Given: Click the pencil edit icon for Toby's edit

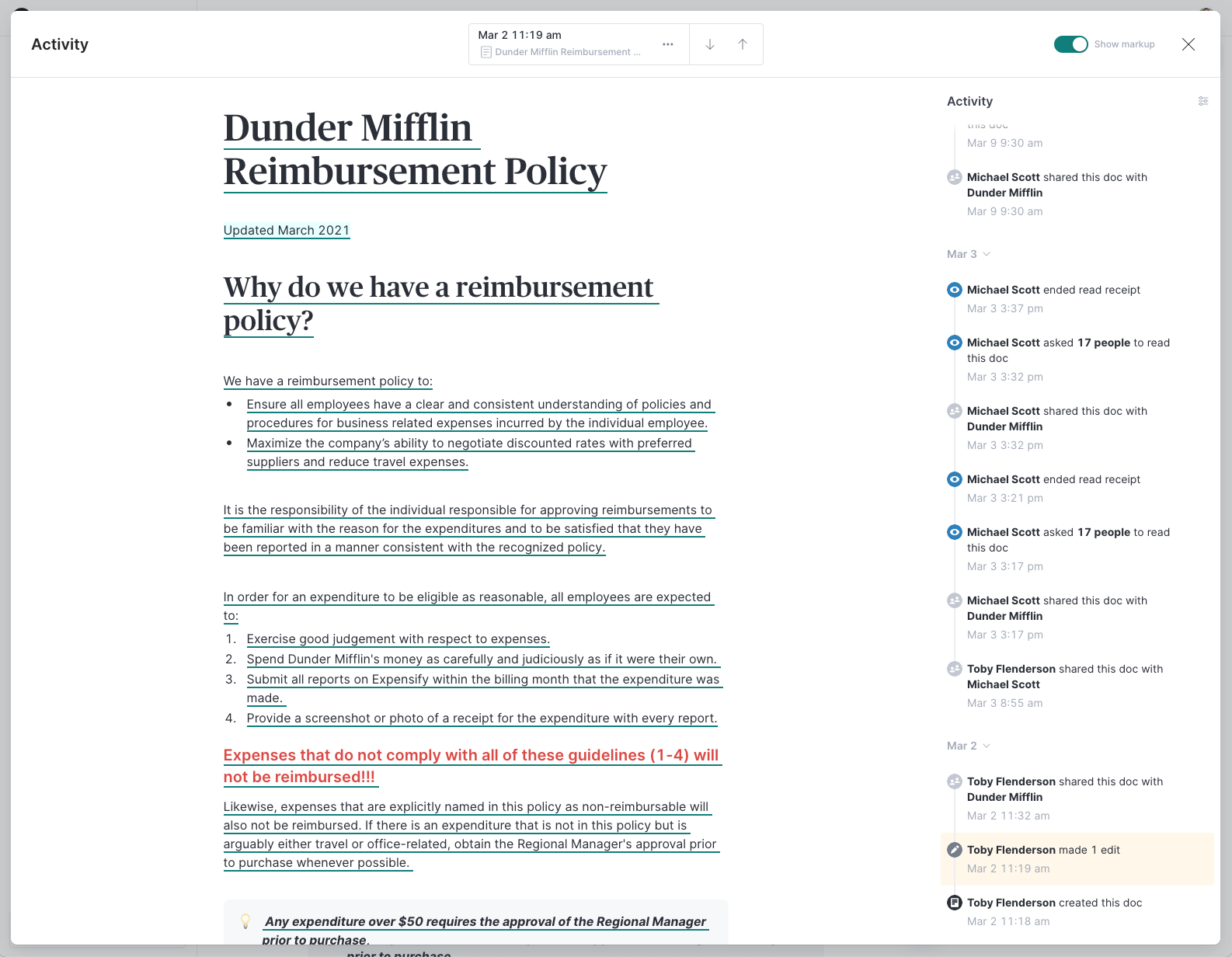Looking at the screenshot, I should pos(955,850).
